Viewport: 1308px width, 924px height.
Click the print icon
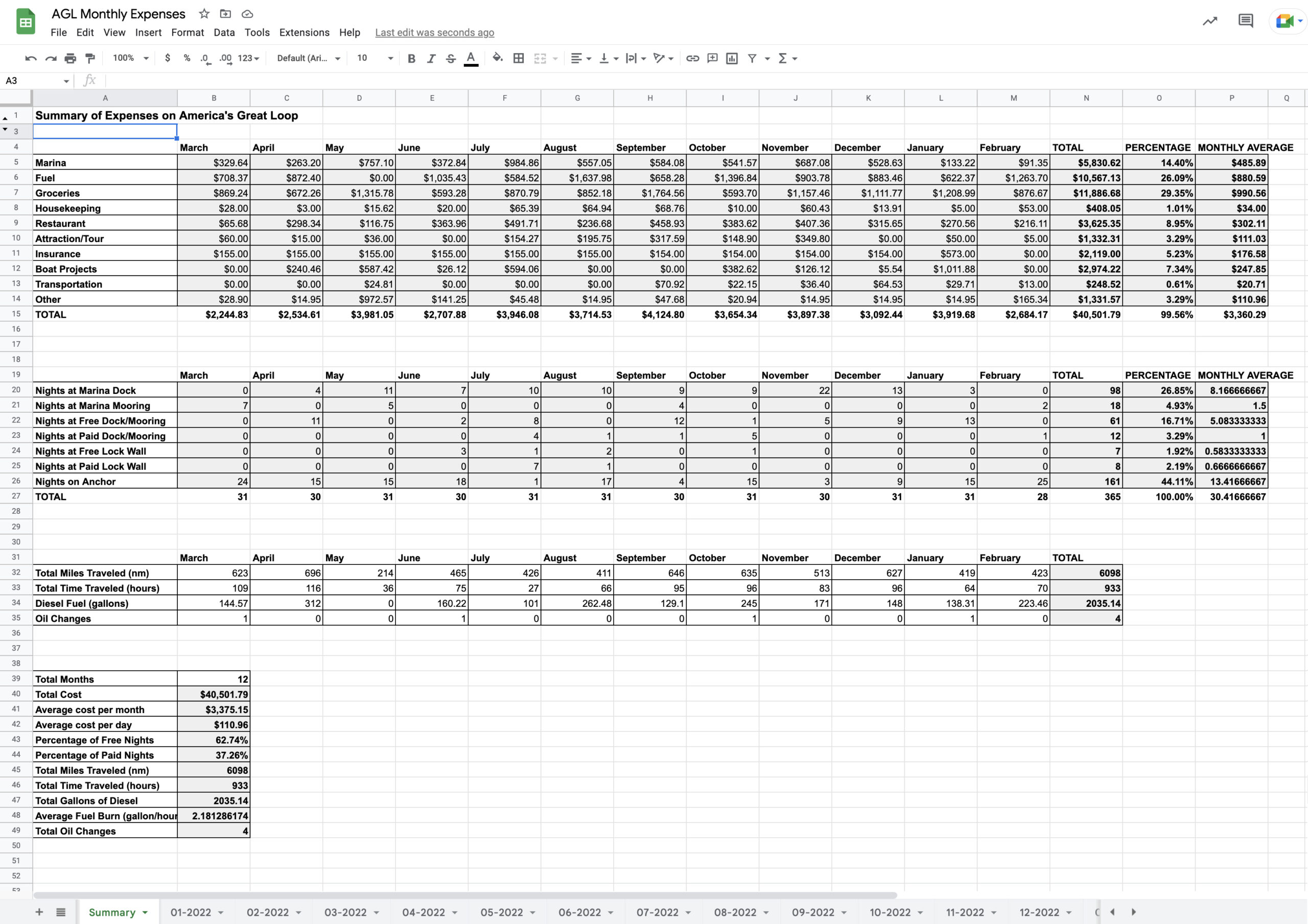70,58
